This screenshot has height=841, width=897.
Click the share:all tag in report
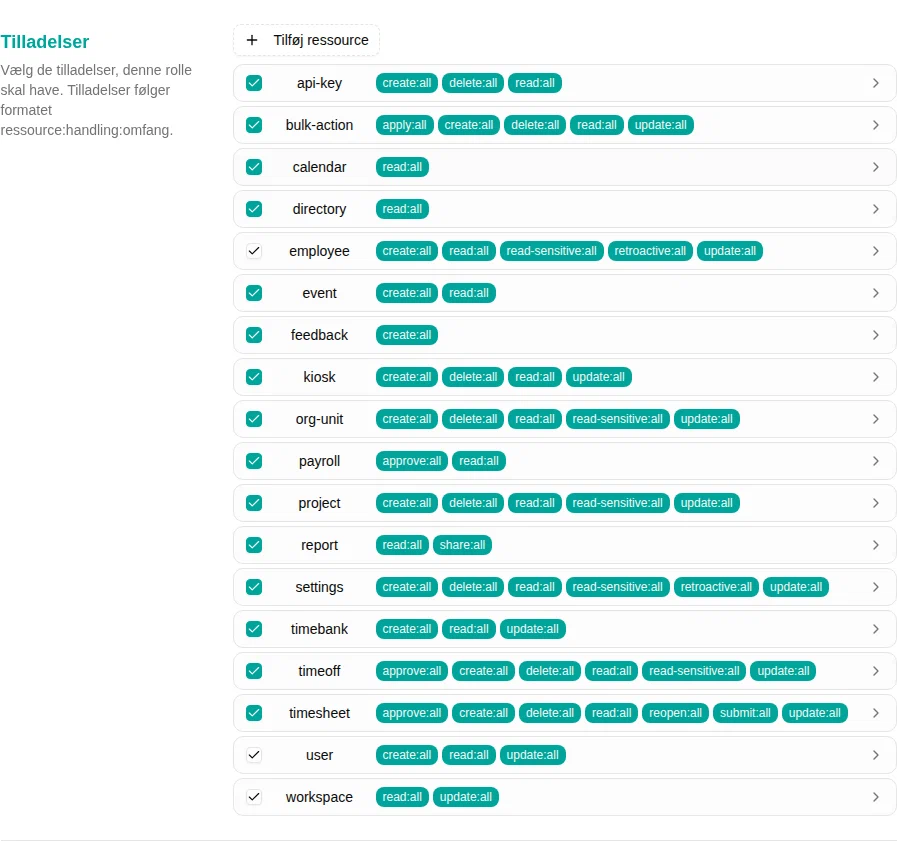(x=462, y=545)
